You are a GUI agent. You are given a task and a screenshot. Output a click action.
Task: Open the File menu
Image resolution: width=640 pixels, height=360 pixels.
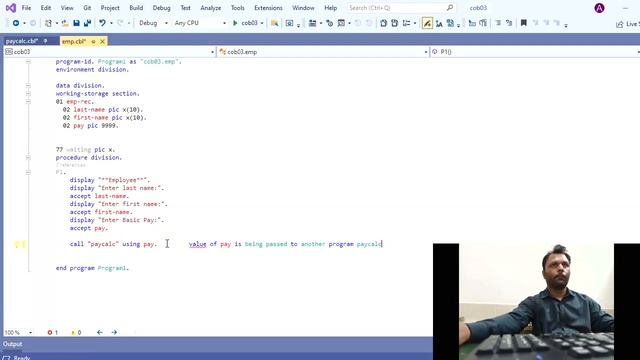point(26,8)
